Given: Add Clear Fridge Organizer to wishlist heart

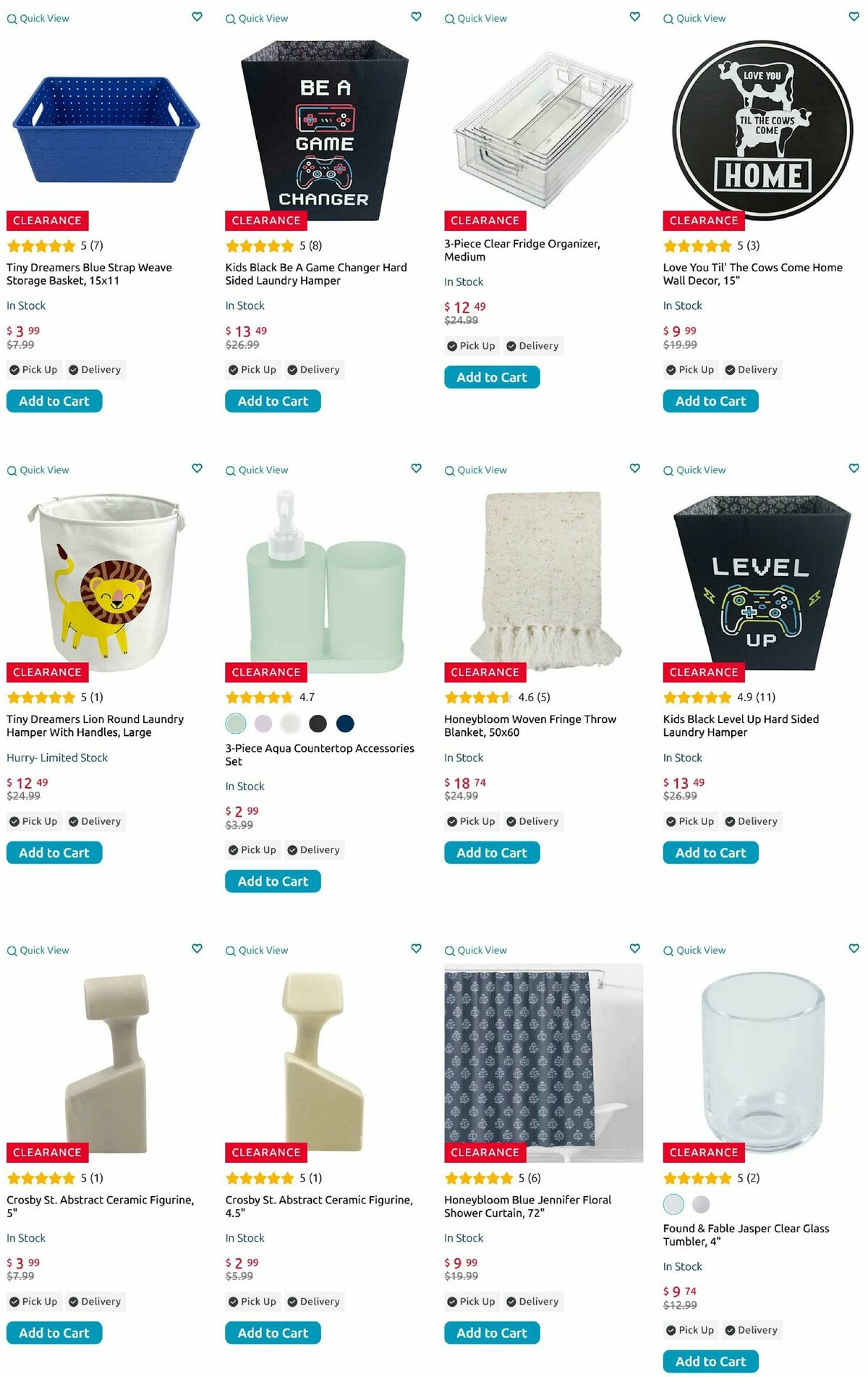Looking at the screenshot, I should [634, 17].
